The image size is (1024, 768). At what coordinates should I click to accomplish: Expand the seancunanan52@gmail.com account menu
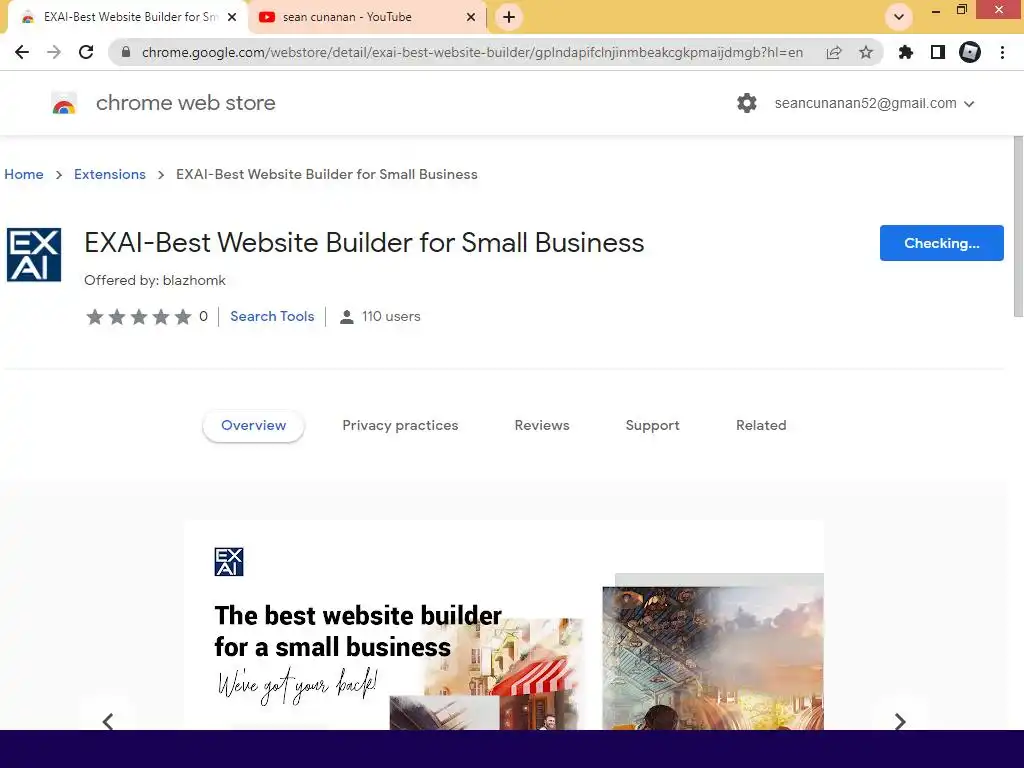coord(874,103)
